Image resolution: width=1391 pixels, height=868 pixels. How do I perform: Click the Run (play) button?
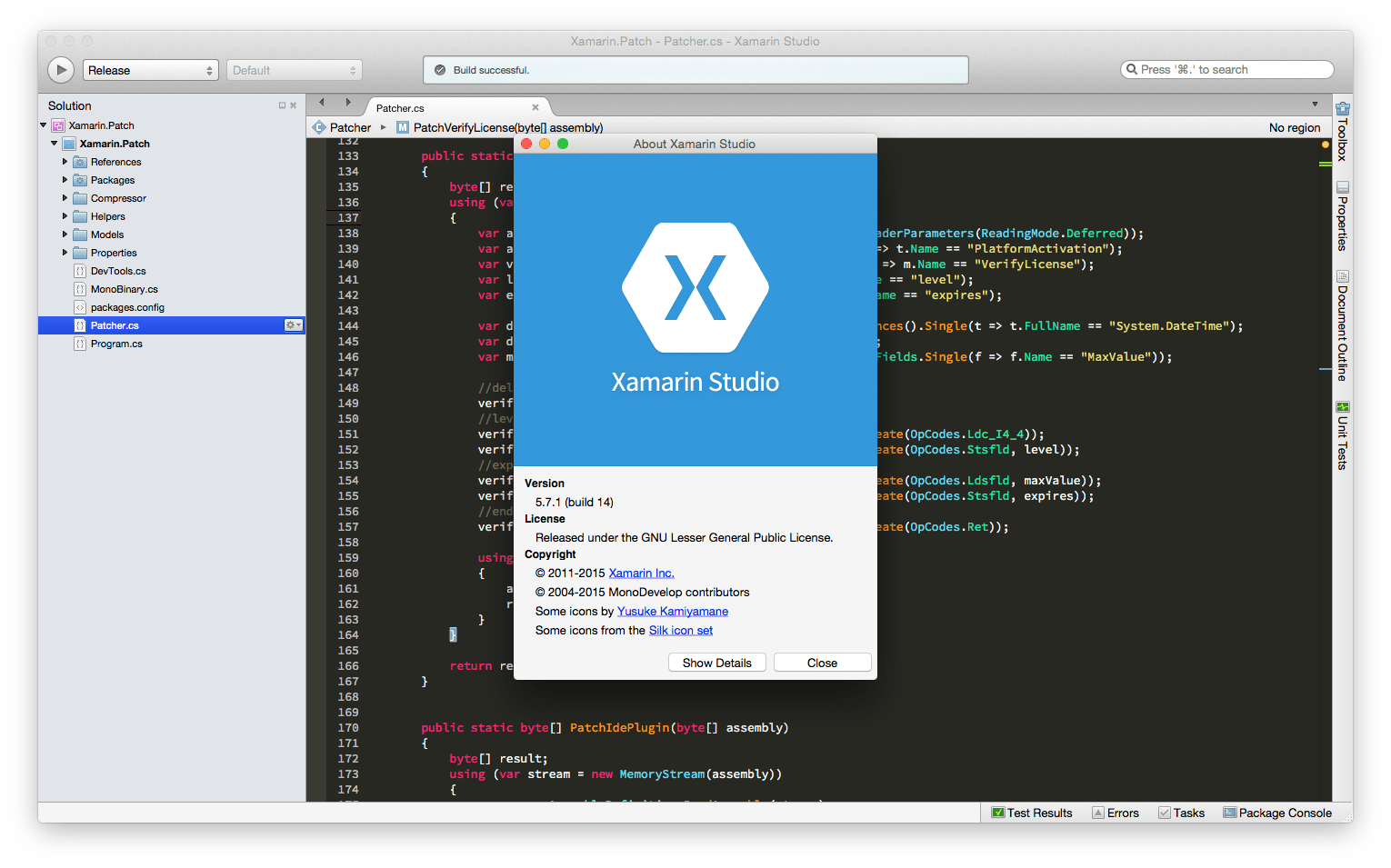pos(61,70)
